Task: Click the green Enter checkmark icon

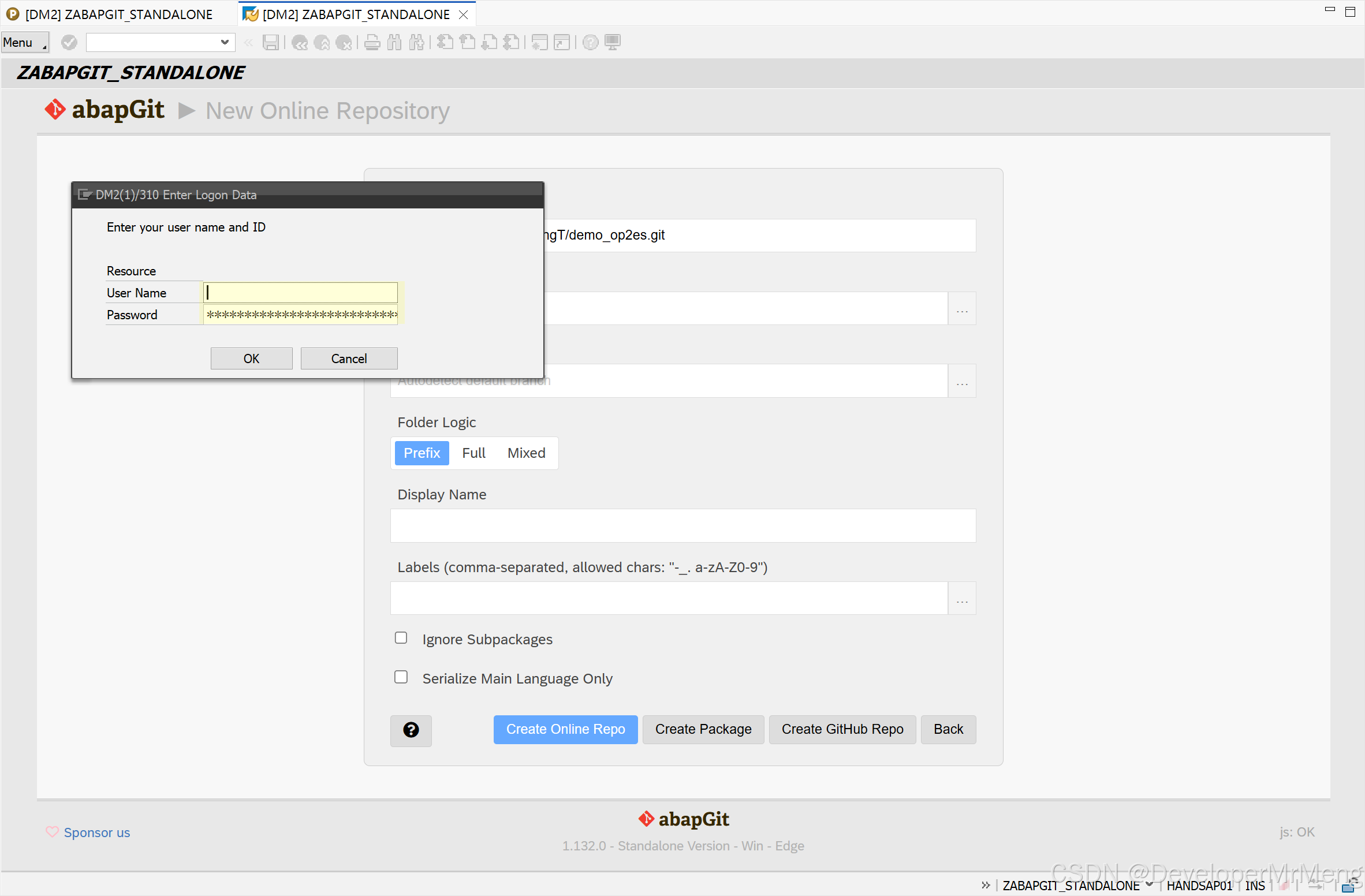Action: (69, 42)
